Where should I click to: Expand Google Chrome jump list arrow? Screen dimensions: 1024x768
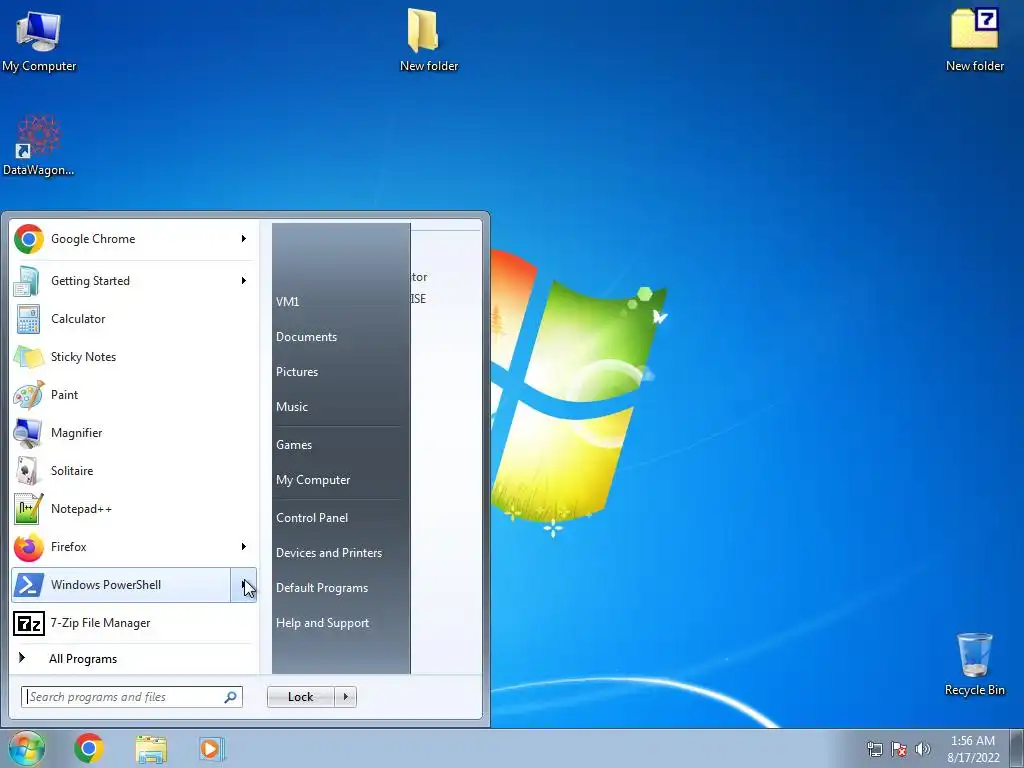click(x=244, y=239)
